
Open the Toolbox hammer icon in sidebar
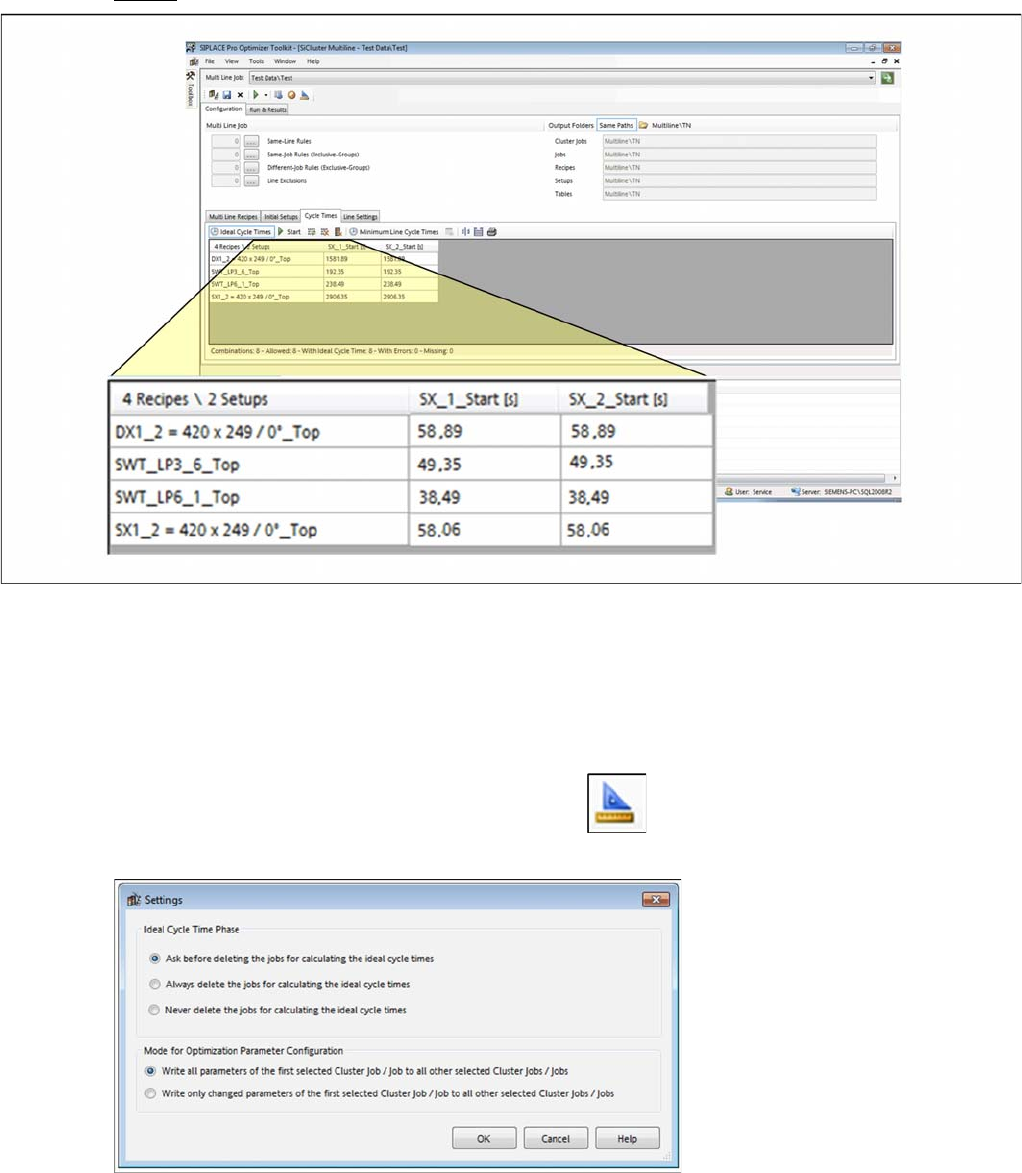click(191, 76)
